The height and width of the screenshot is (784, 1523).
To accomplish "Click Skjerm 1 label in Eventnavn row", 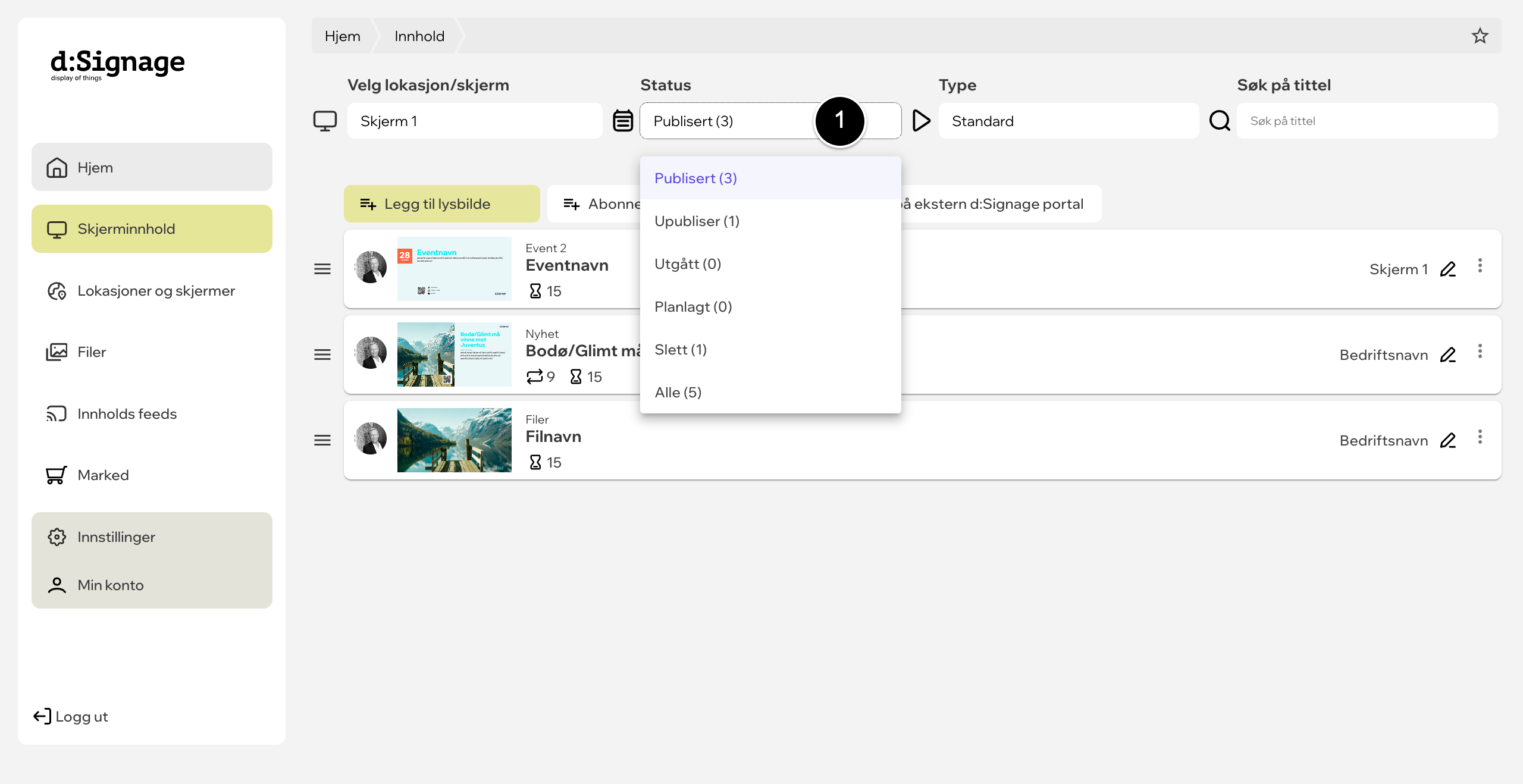I will point(1399,269).
